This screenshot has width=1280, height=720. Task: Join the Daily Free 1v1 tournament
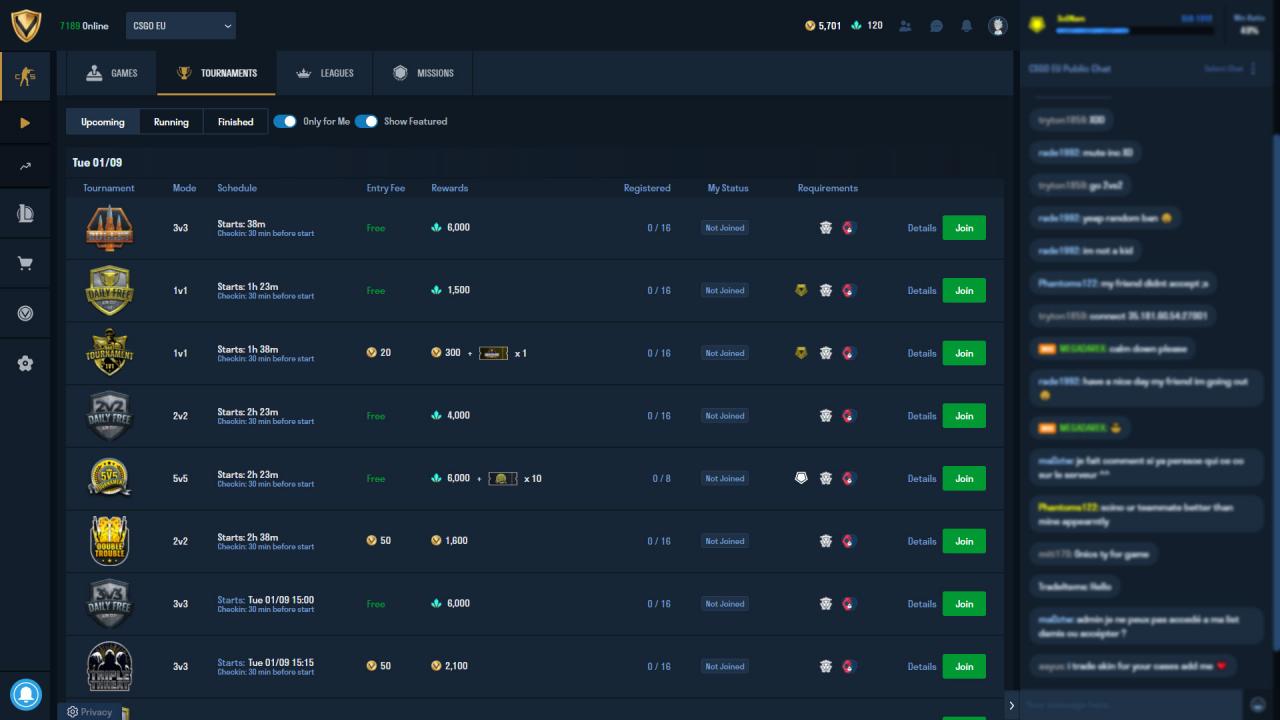[963, 290]
